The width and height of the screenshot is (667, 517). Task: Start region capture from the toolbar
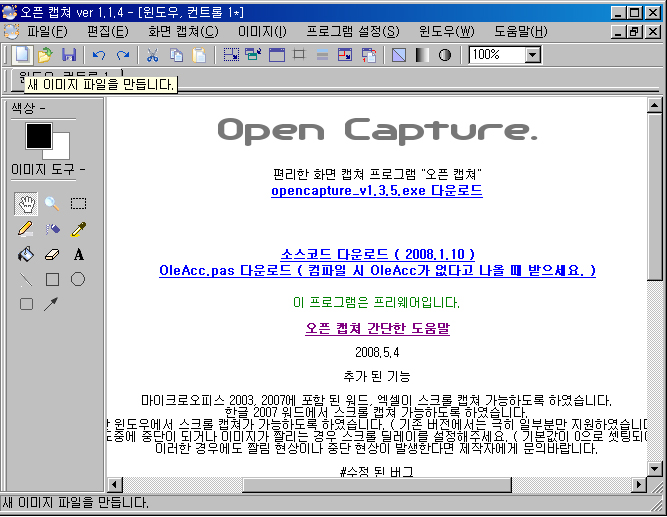click(231, 54)
